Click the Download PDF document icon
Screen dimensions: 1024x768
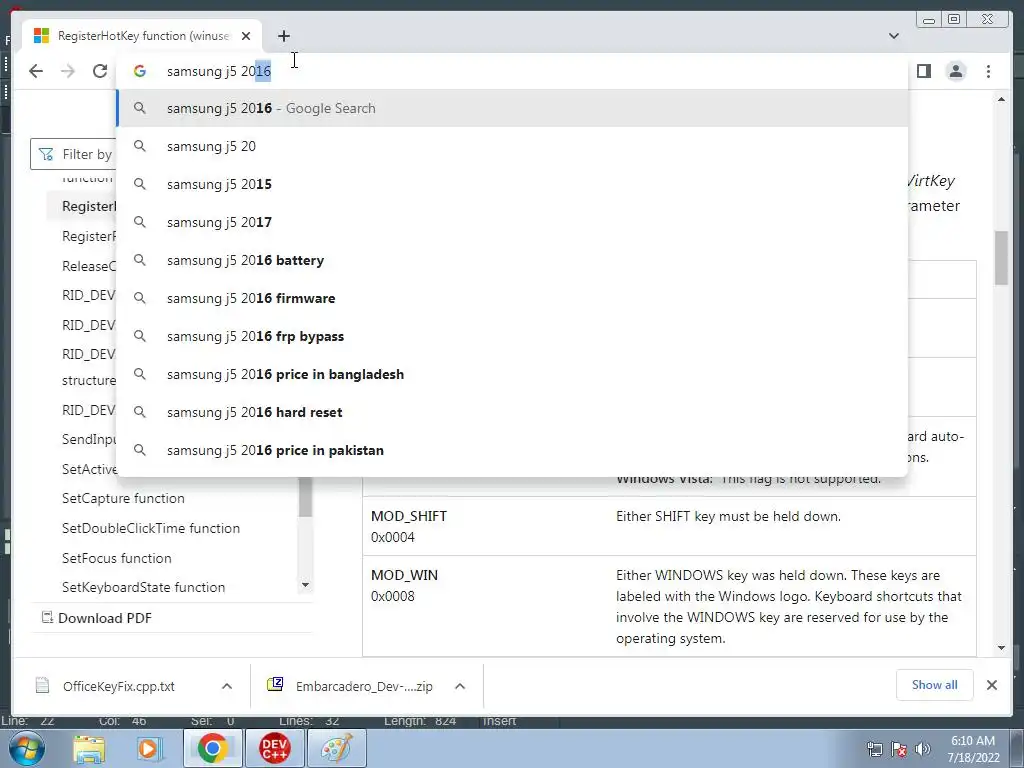(47, 617)
